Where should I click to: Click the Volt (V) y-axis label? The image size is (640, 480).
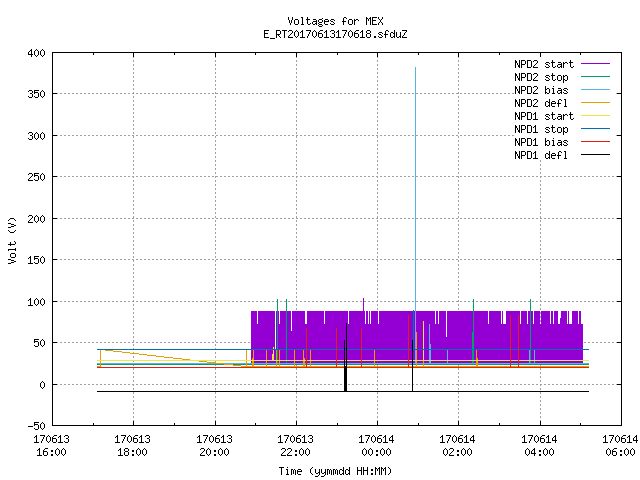coord(12,240)
